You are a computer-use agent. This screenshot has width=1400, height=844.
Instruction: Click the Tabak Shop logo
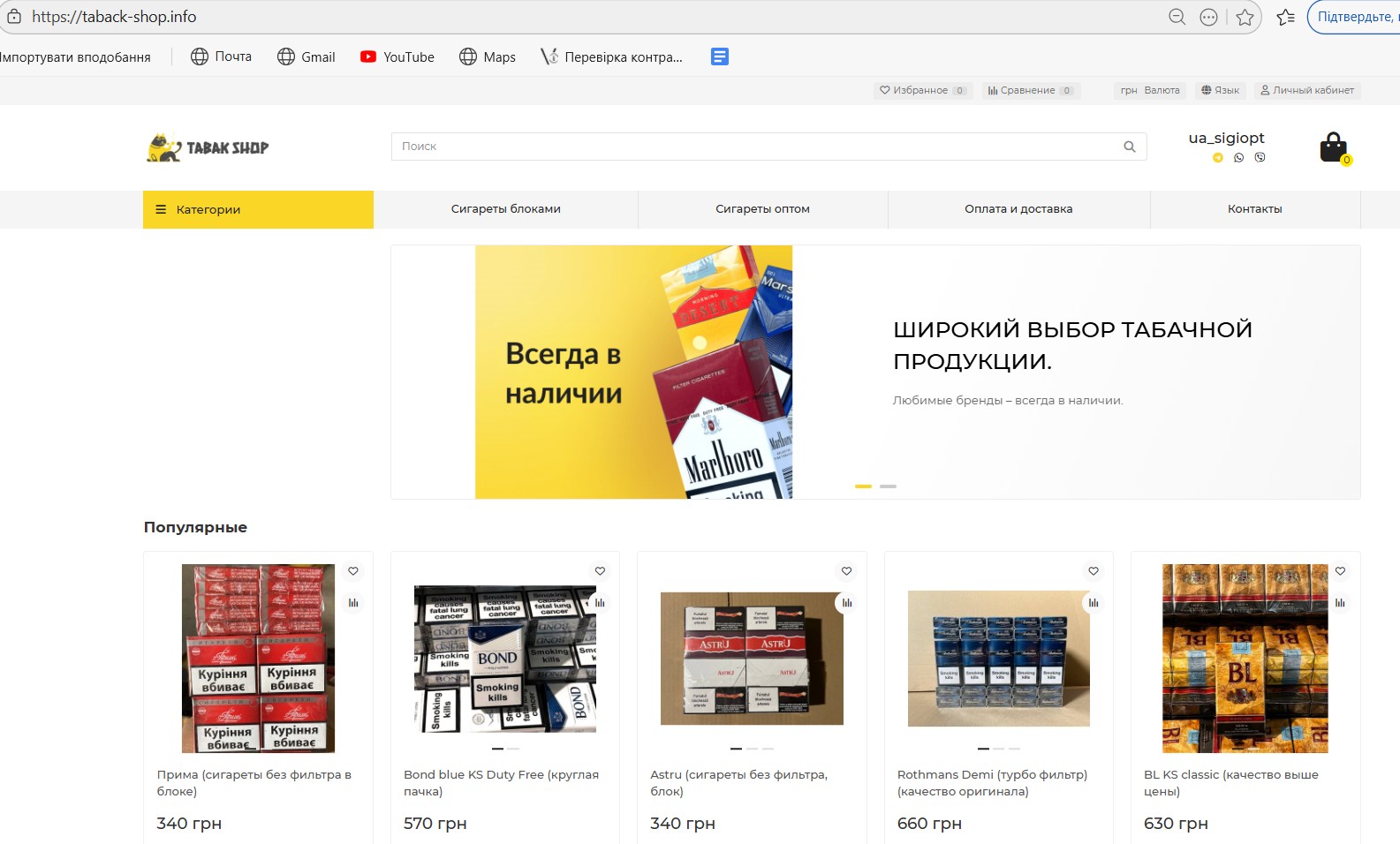point(208,147)
